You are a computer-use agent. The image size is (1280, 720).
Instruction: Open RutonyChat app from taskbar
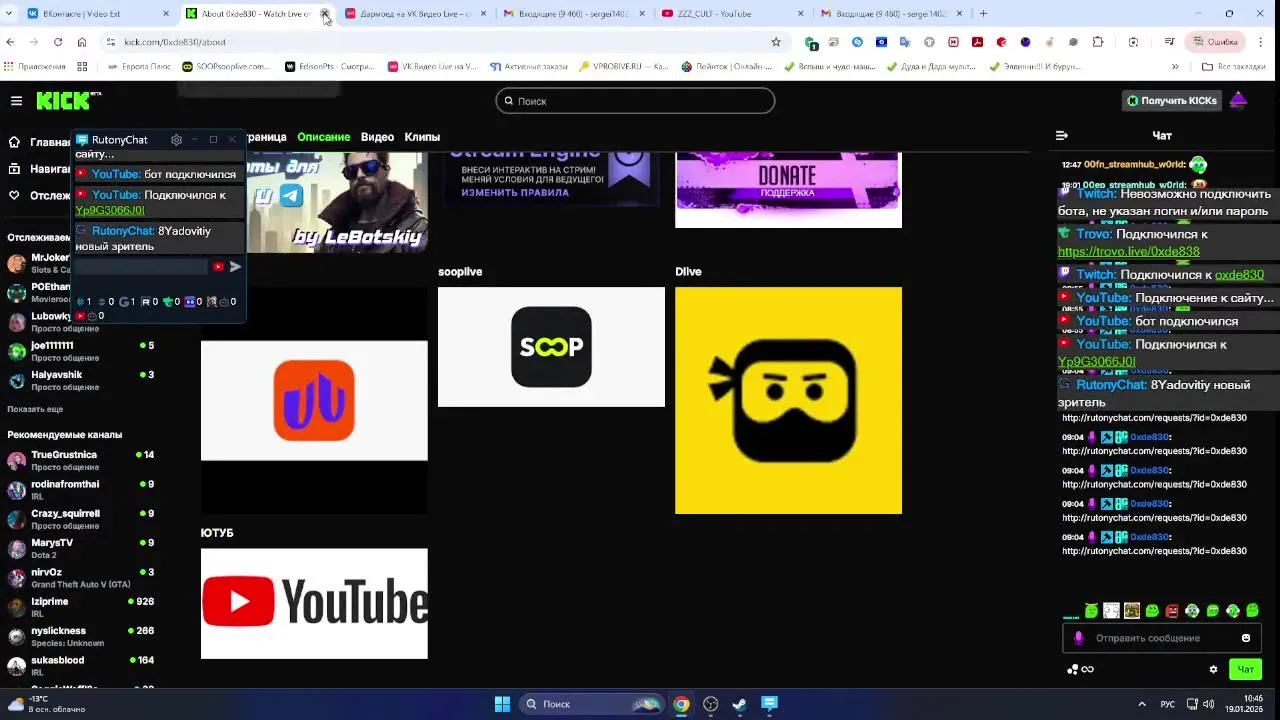(x=769, y=704)
